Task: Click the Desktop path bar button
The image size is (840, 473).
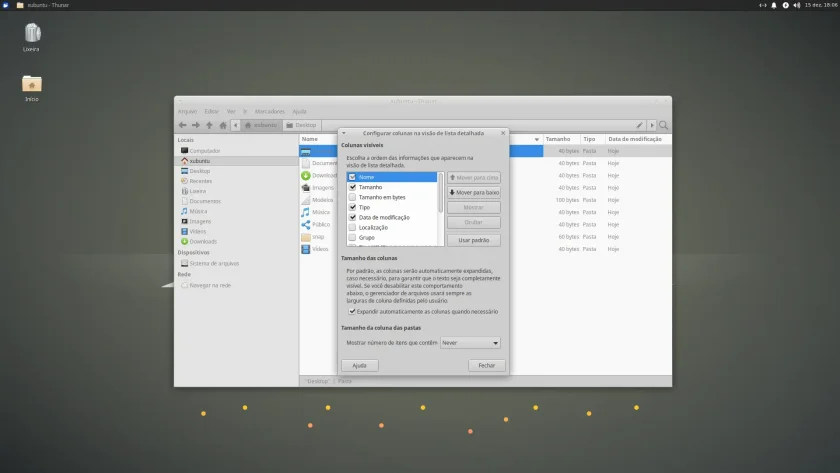Action: point(302,125)
